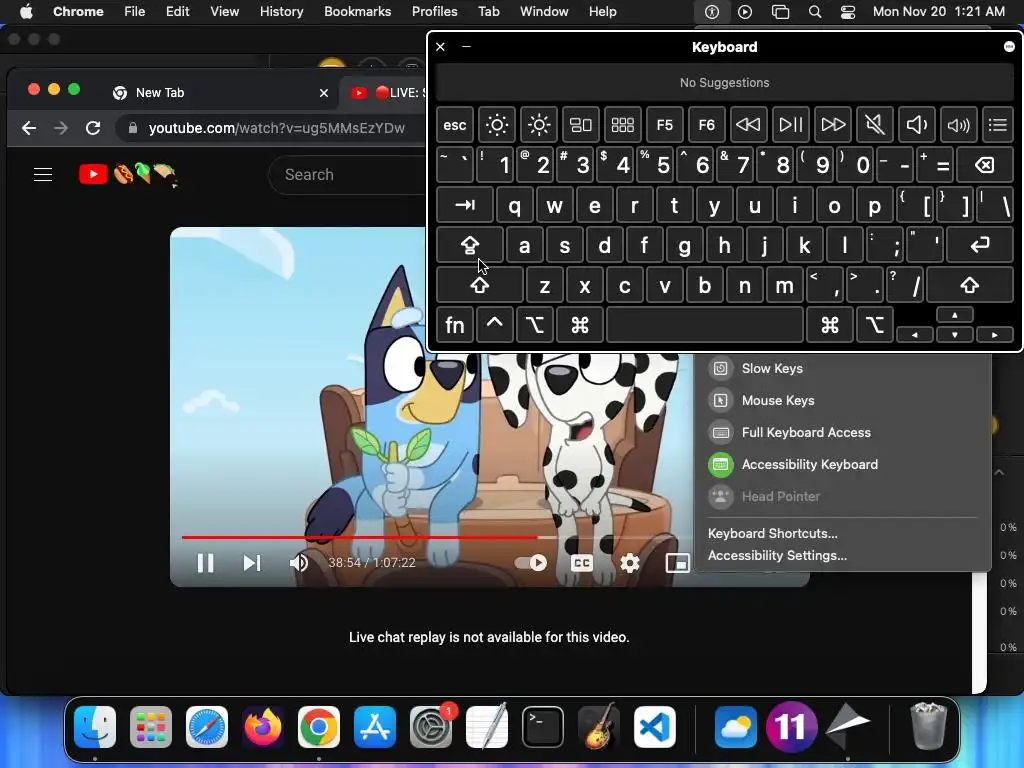Open Keyboard Shortcuts… link
The image size is (1024, 768).
point(773,534)
